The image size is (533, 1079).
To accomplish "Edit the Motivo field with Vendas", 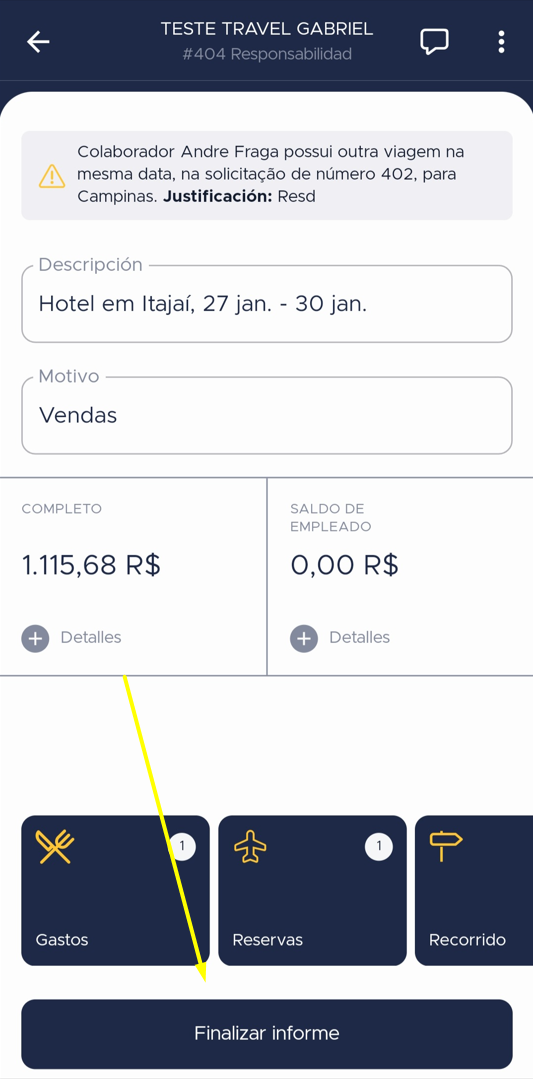I will coord(267,415).
